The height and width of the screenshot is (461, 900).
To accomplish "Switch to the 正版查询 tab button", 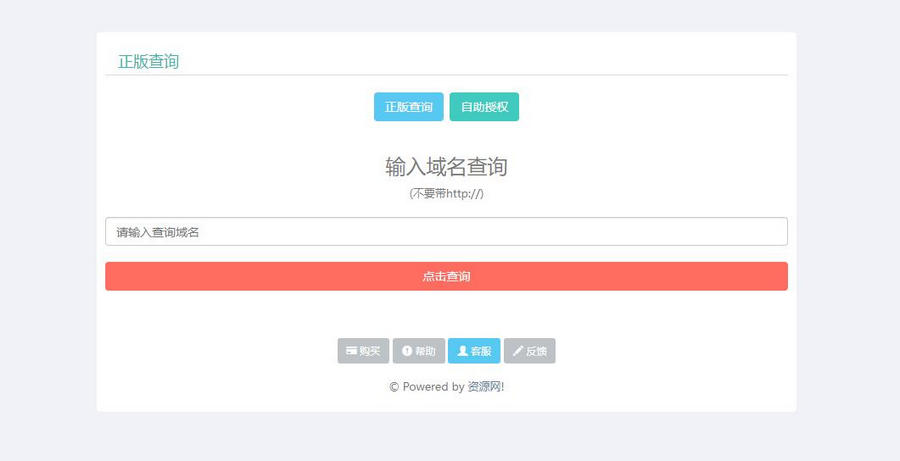I will 409,107.
